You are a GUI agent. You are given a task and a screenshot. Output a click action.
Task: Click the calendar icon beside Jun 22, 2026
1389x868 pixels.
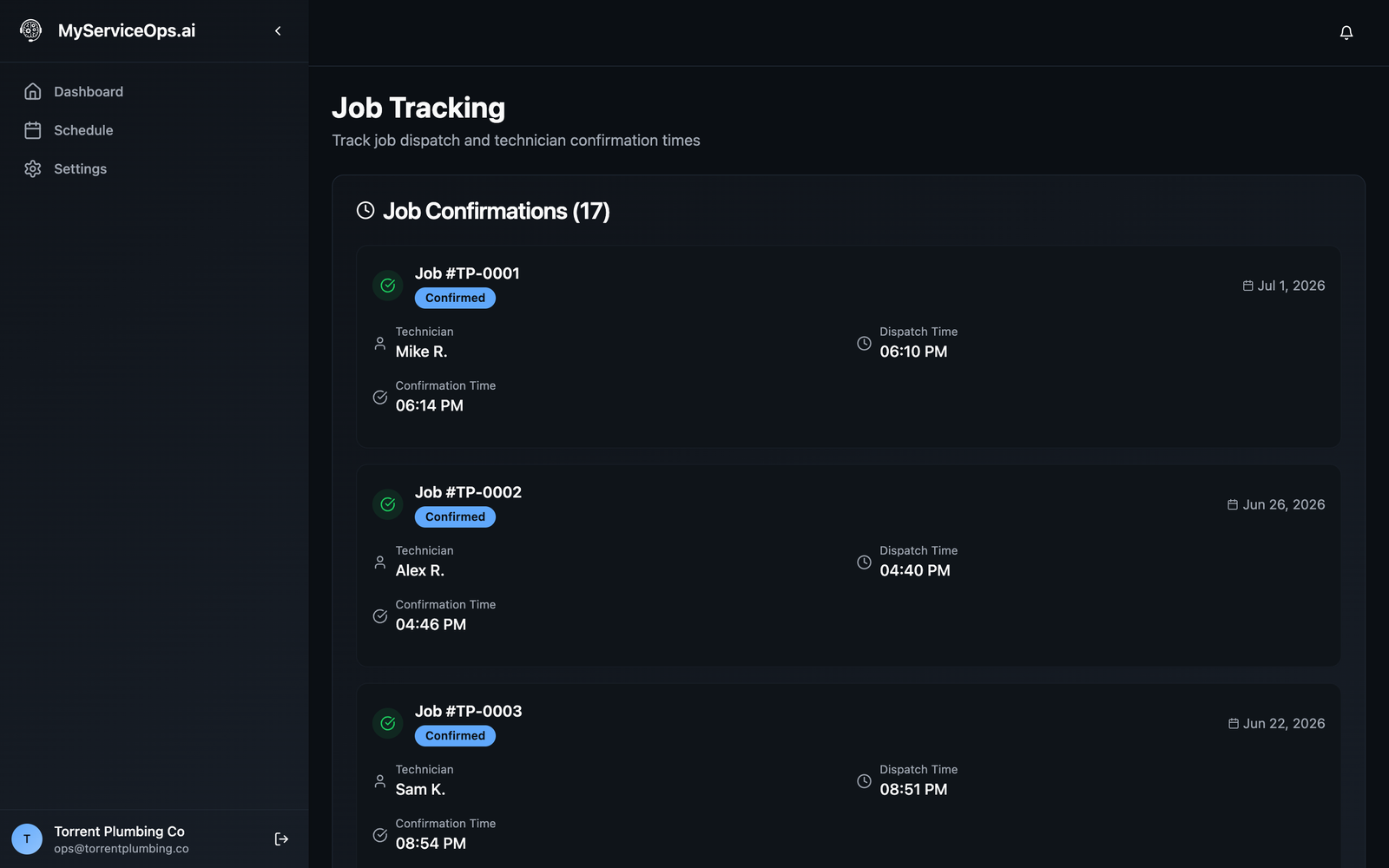point(1234,723)
